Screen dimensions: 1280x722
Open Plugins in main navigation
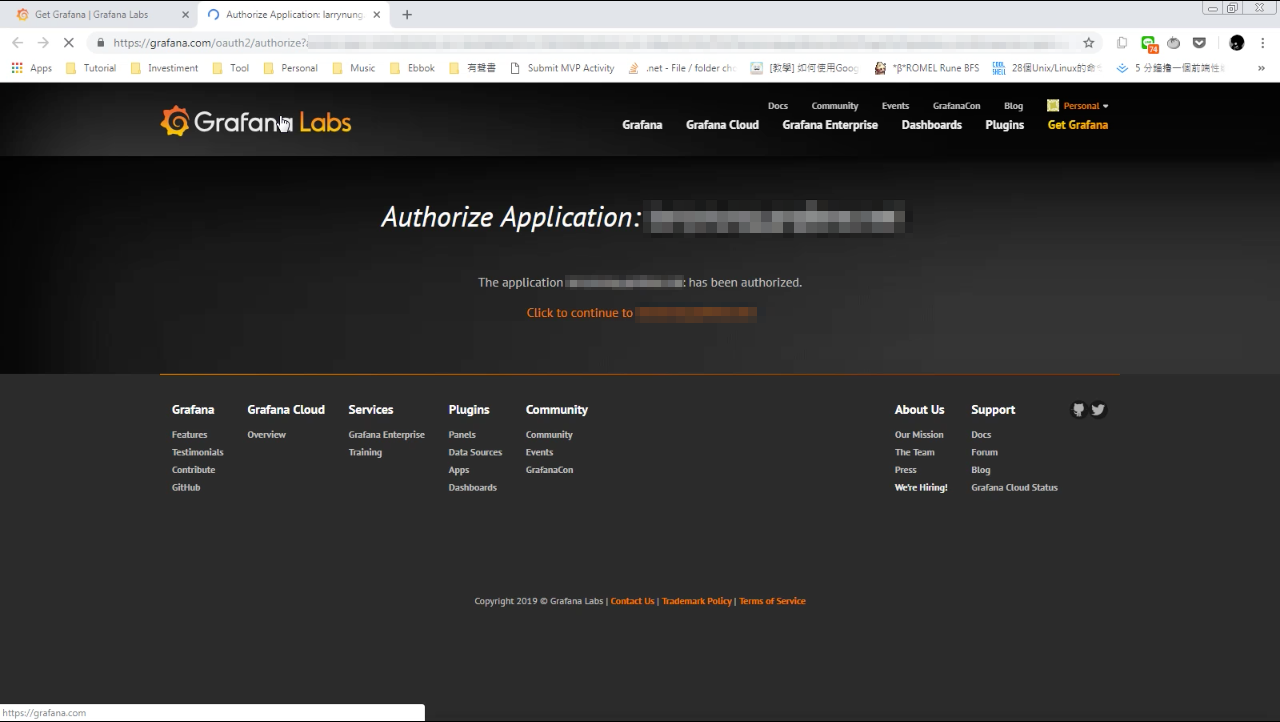tap(1005, 125)
